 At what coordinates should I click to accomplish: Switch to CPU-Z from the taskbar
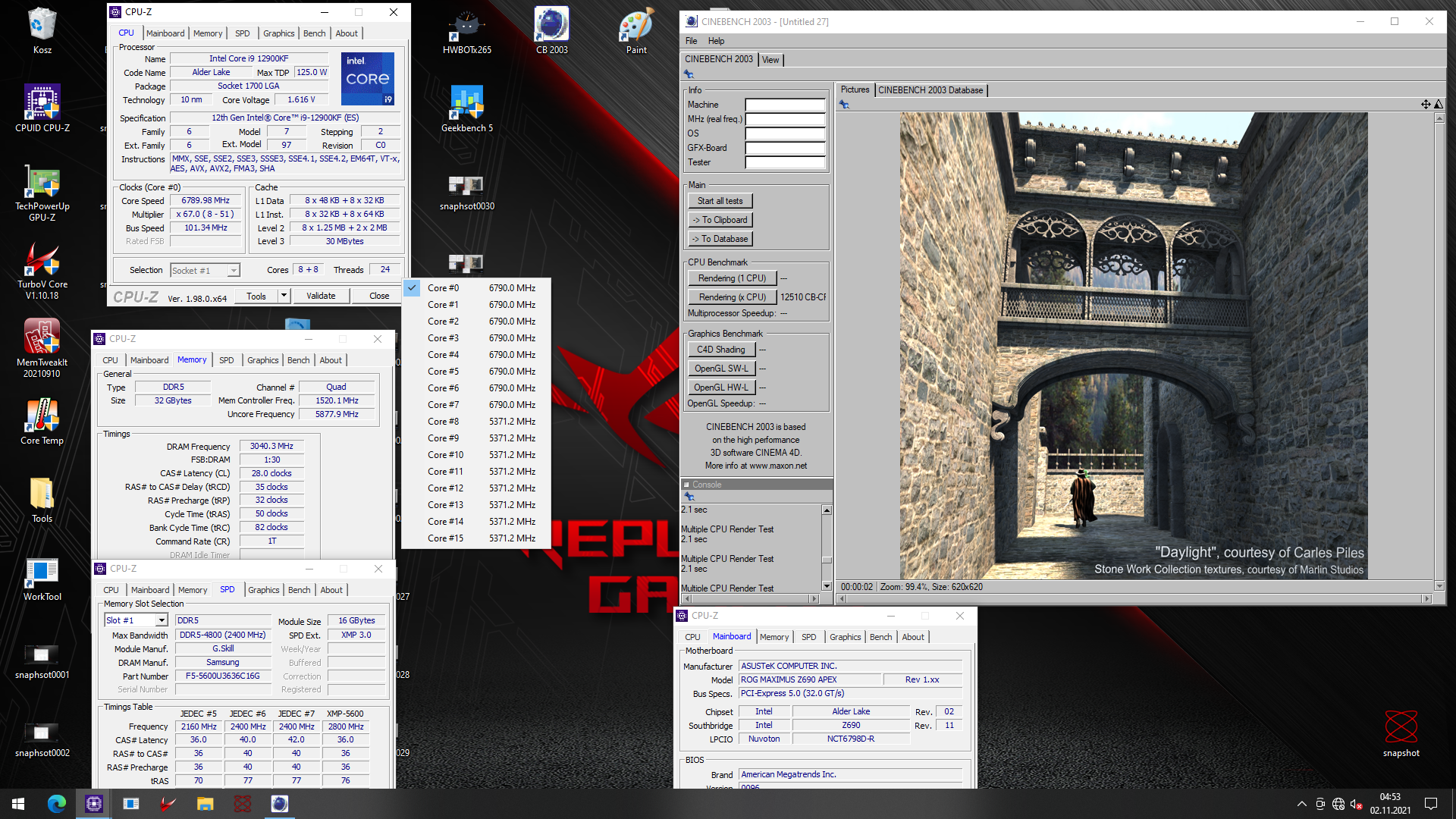tap(94, 804)
